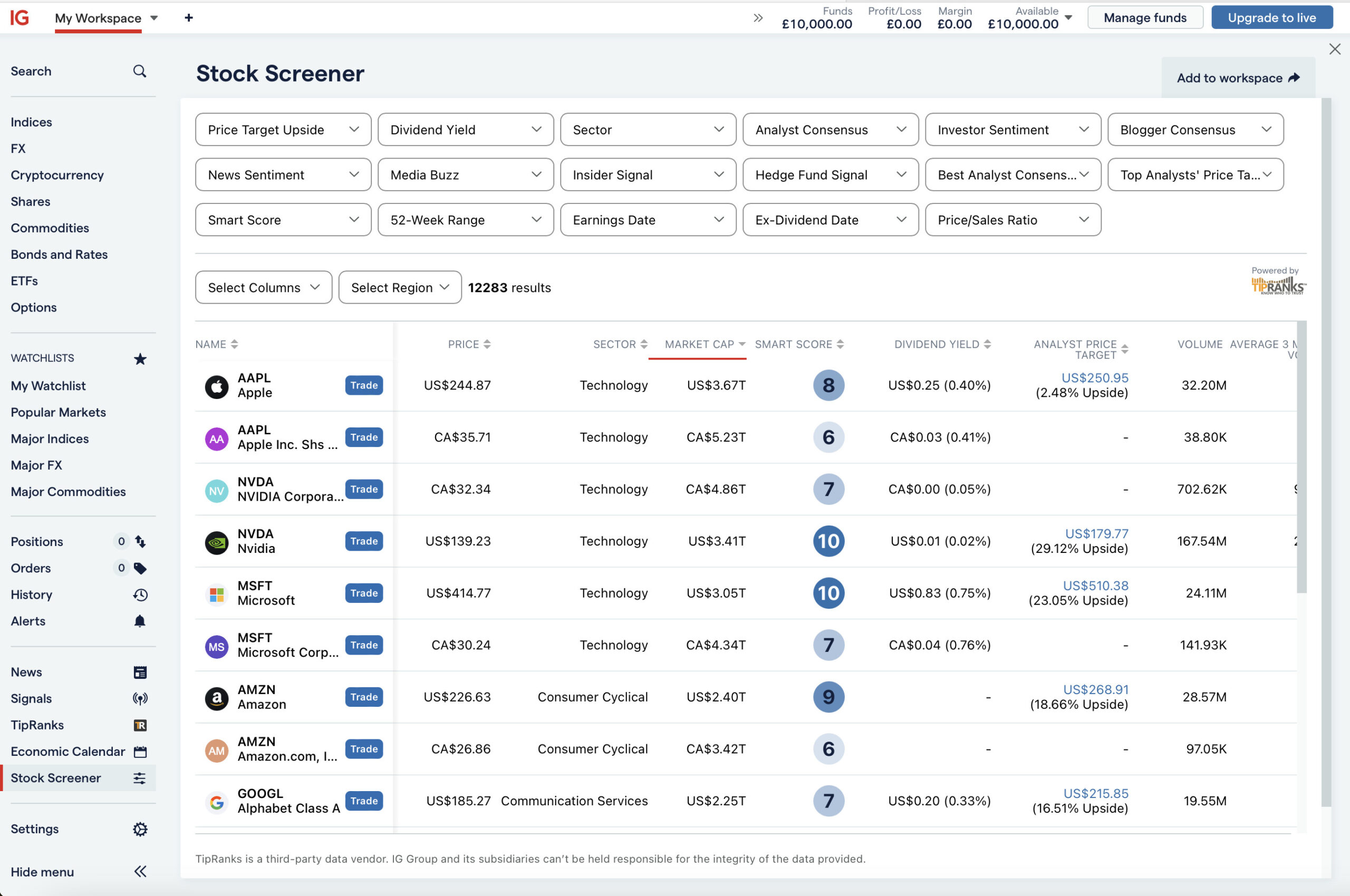Toggle sort on Smart Score column

[799, 344]
